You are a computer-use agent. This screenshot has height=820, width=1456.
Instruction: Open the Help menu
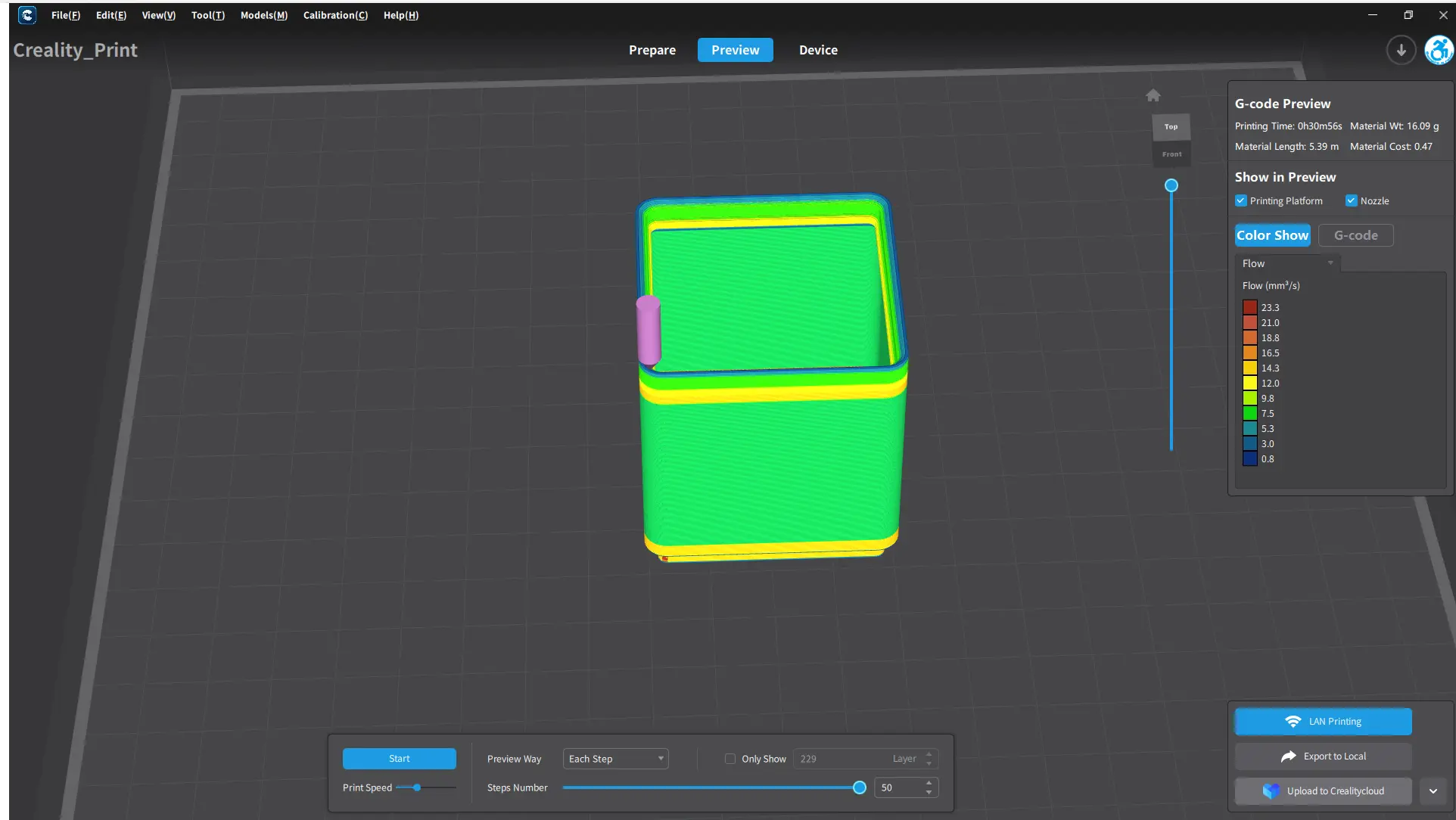point(401,15)
